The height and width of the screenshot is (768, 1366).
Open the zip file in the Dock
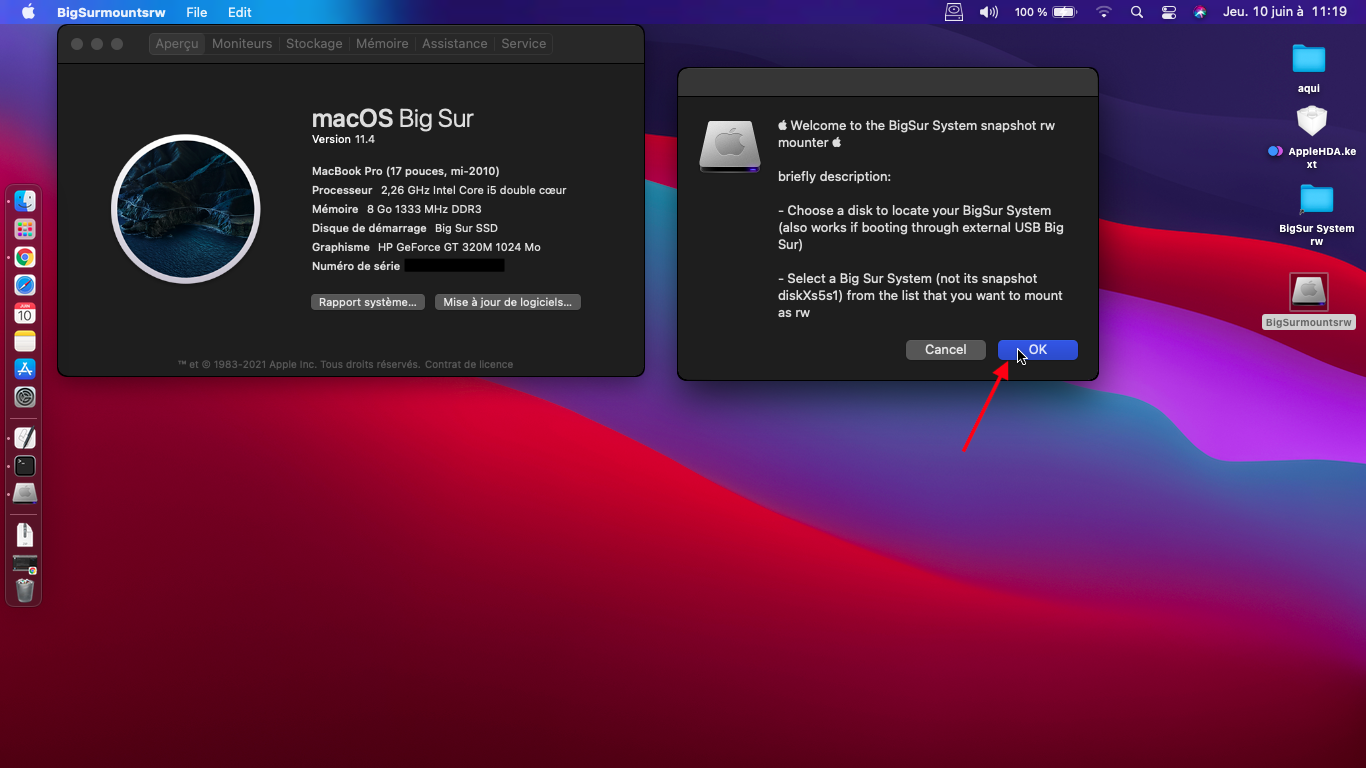tap(25, 534)
